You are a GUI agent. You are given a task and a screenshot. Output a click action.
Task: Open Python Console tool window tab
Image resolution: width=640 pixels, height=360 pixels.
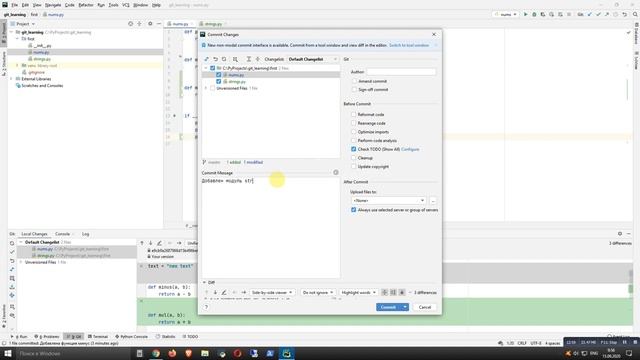131,336
